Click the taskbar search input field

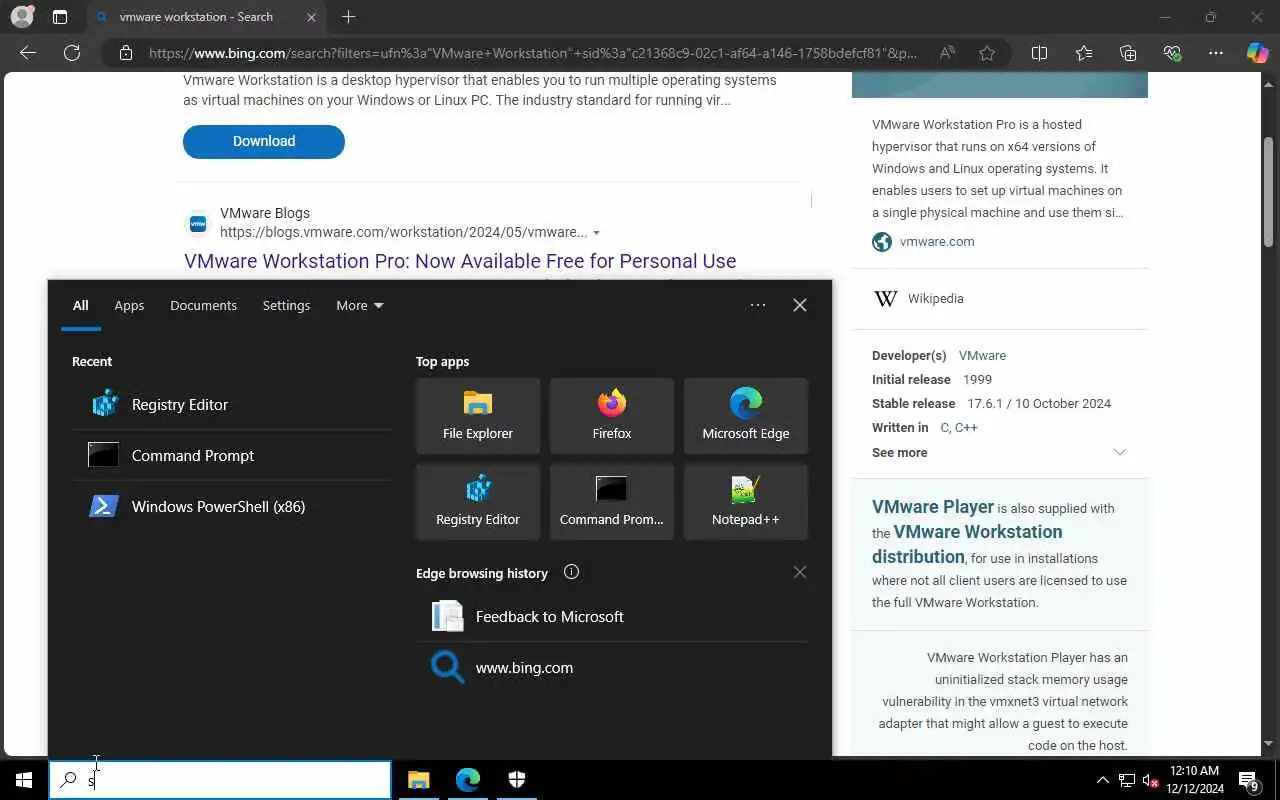click(220, 780)
